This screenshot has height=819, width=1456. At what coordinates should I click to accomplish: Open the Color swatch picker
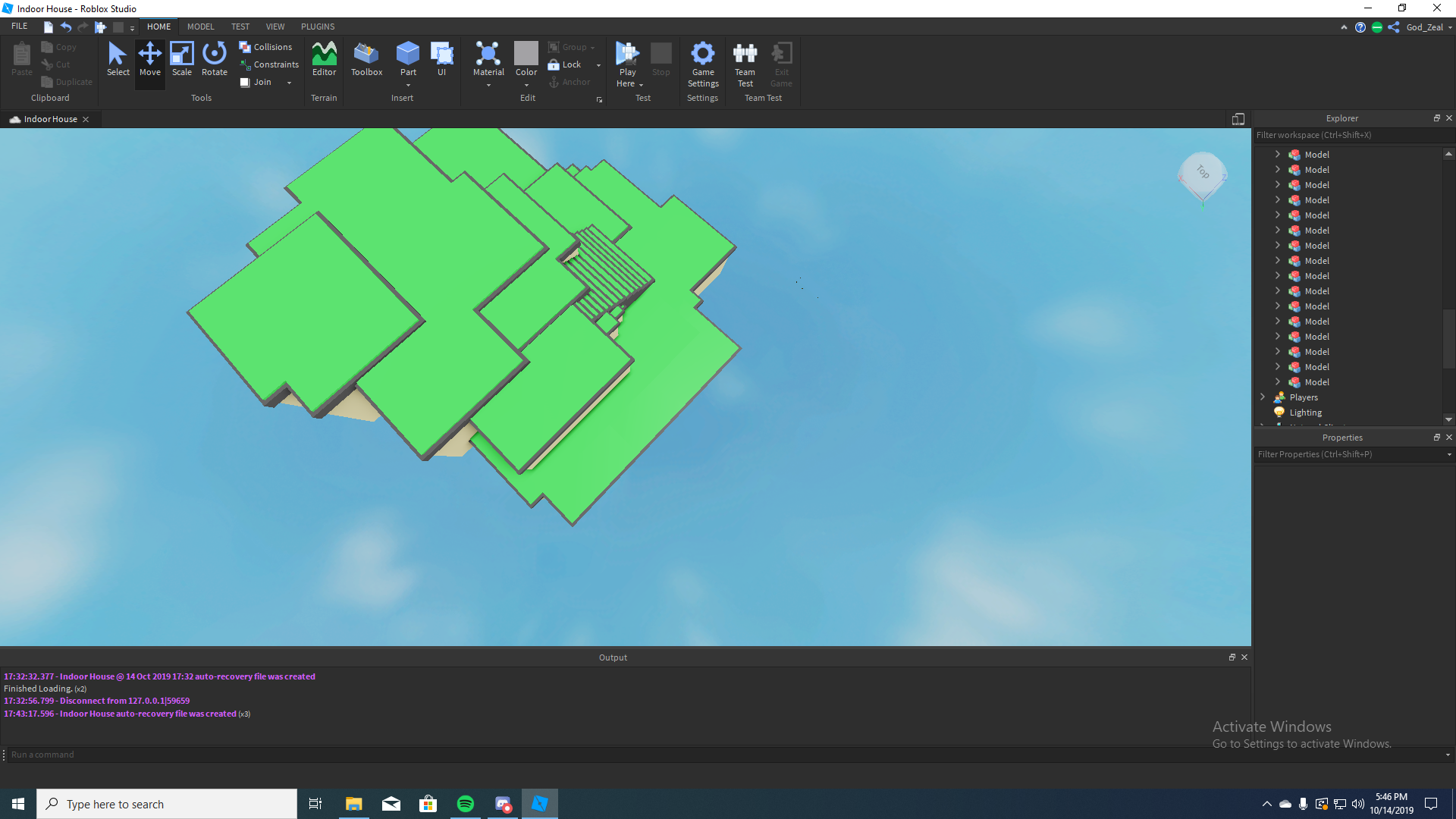pos(526,55)
